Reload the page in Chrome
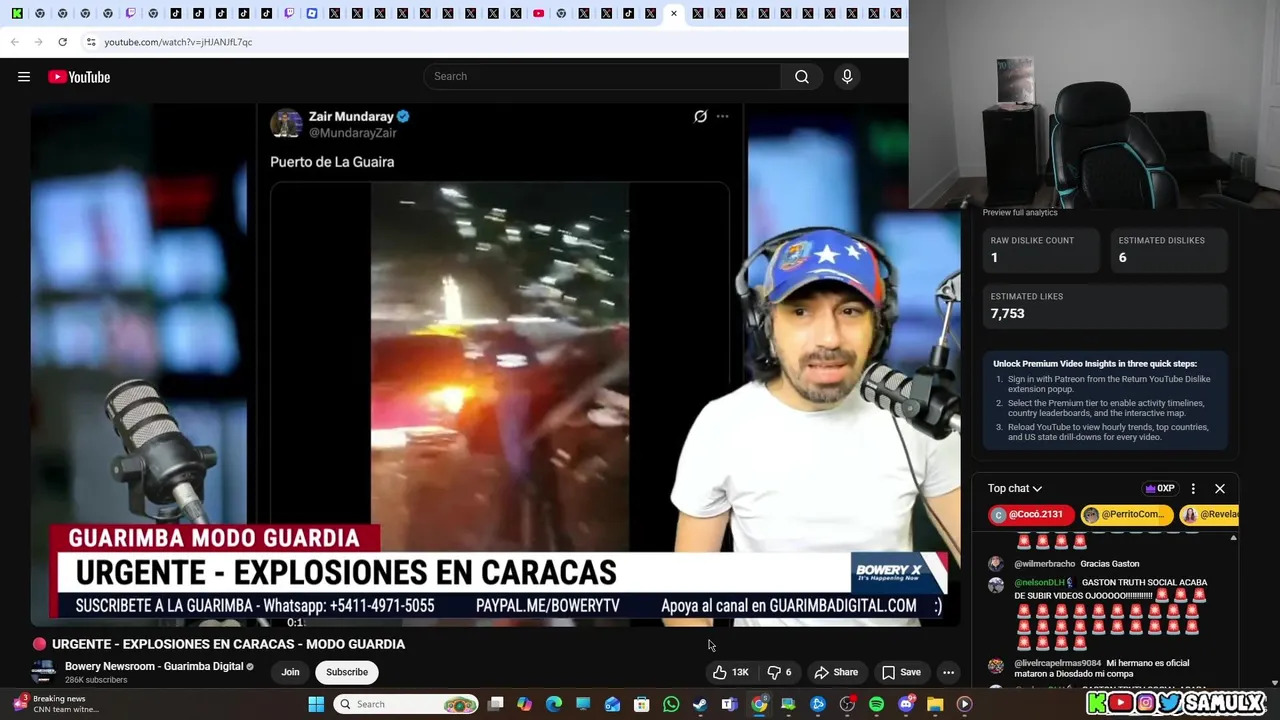The height and width of the screenshot is (720, 1280). pyautogui.click(x=62, y=42)
